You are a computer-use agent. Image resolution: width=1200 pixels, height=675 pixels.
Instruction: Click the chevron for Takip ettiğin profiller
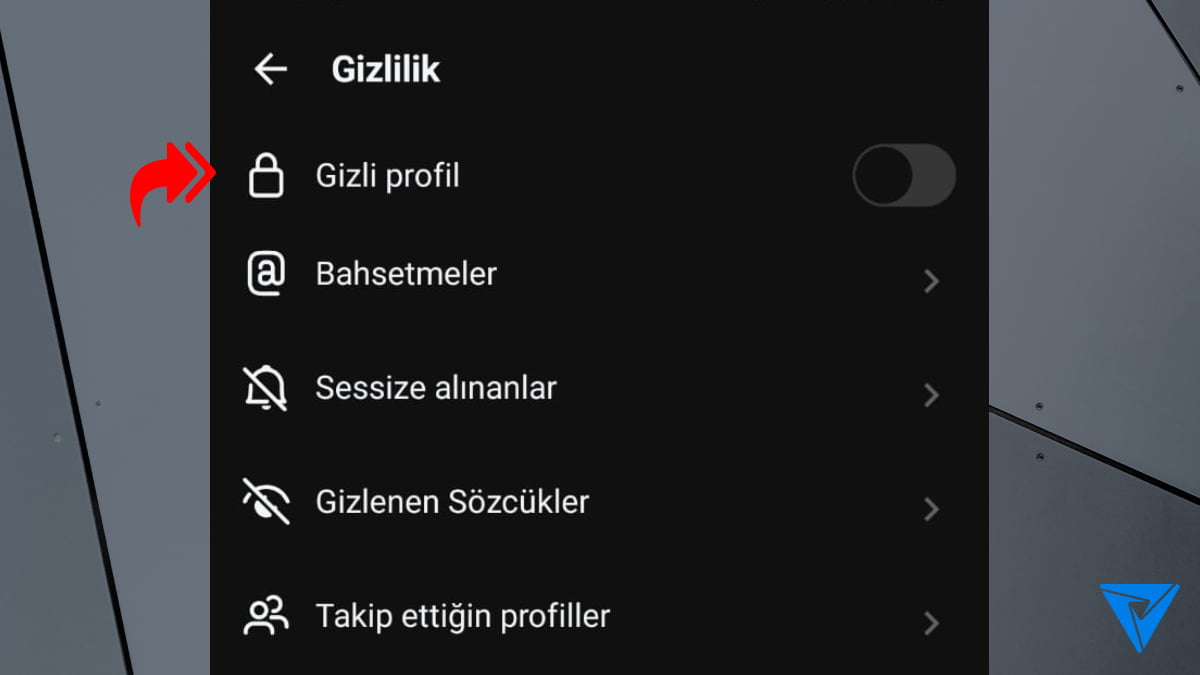click(930, 623)
